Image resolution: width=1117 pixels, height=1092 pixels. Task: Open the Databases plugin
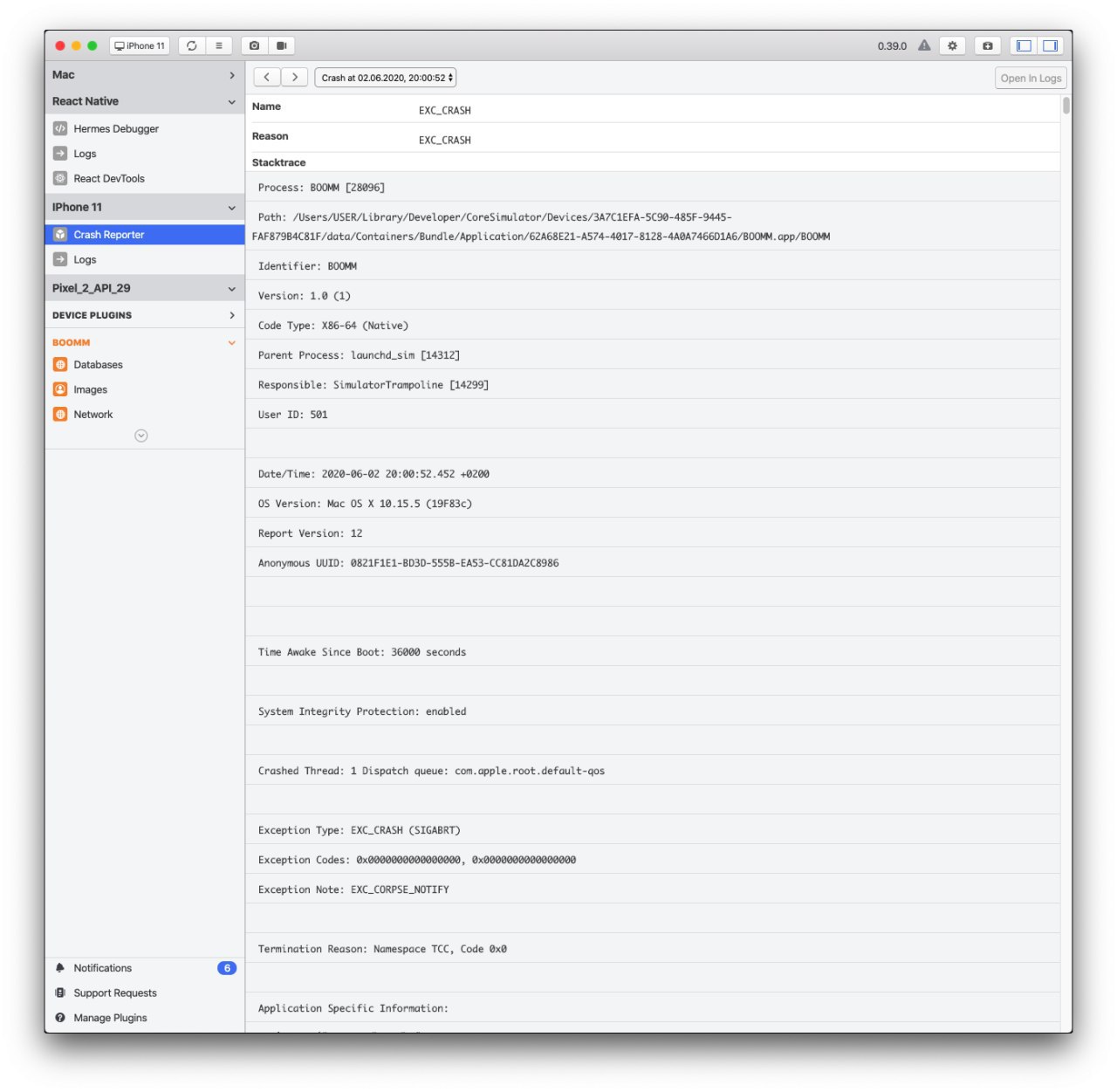145,365
